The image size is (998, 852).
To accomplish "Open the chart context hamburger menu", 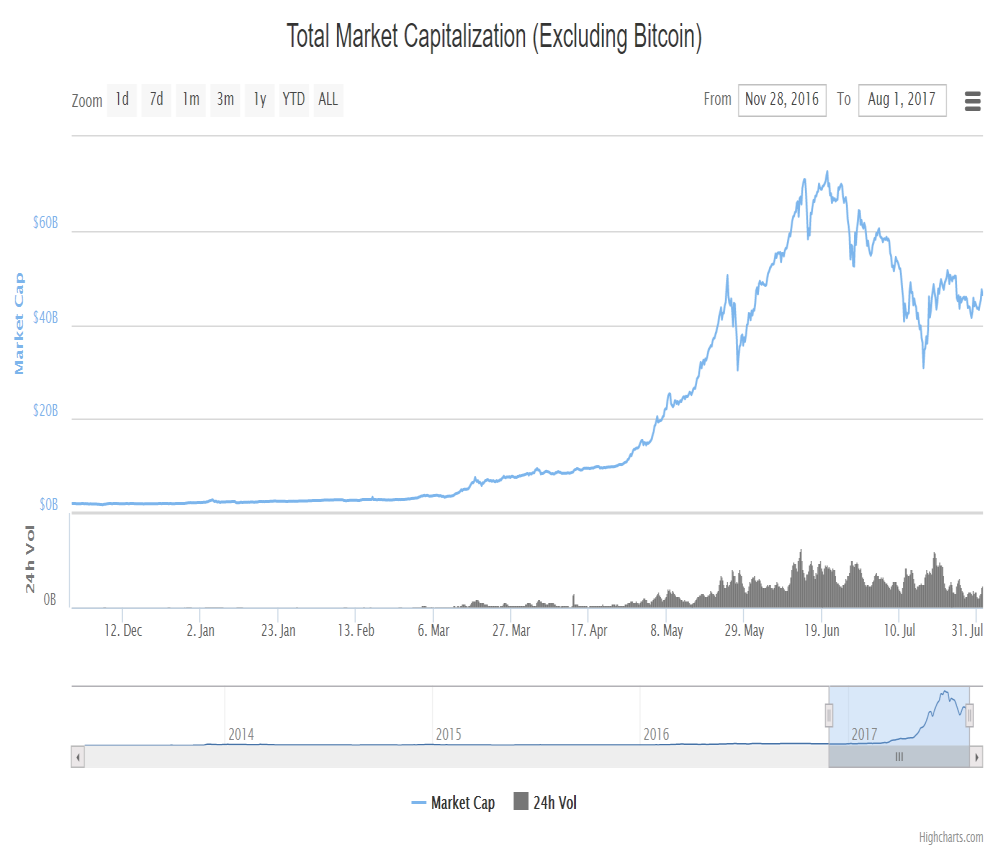I will [x=972, y=101].
